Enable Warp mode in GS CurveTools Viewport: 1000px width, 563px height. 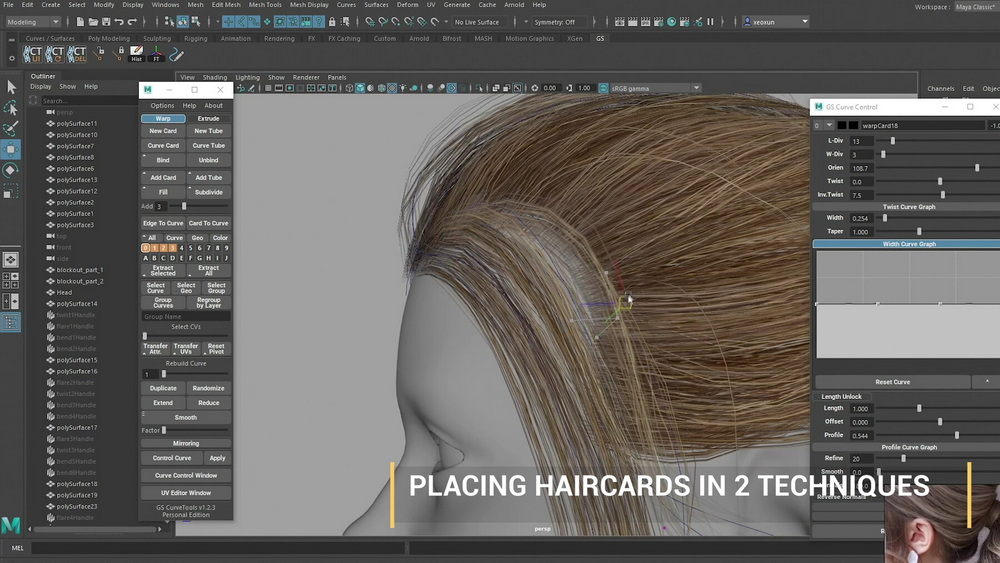(163, 119)
